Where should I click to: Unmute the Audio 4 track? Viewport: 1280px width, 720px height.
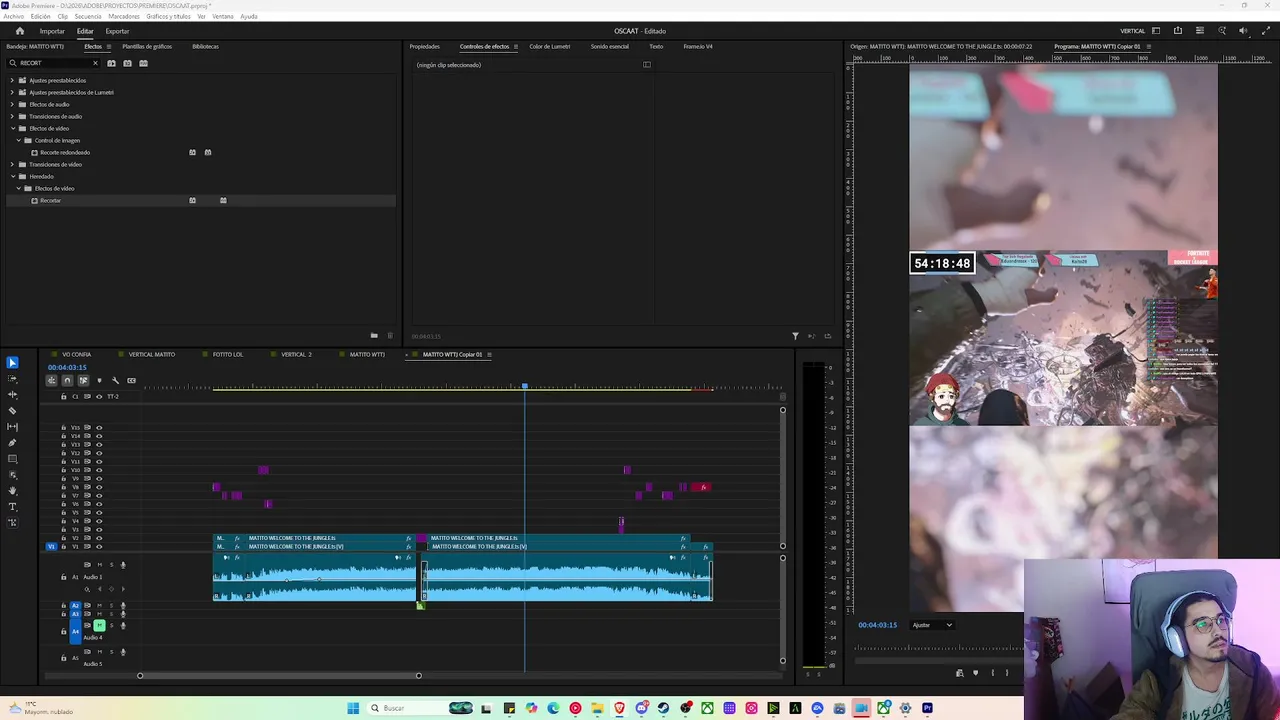(99, 625)
